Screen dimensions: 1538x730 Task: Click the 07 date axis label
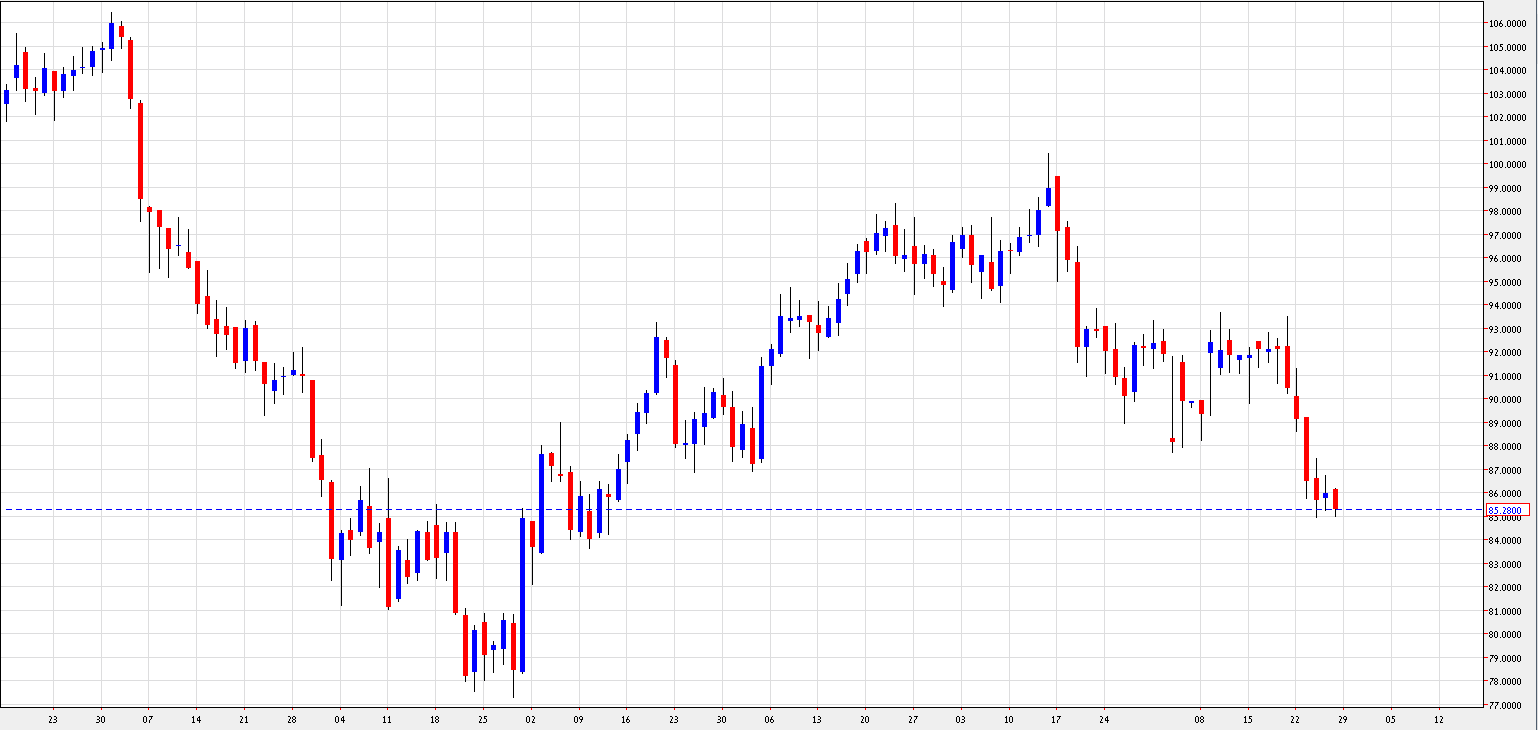[x=148, y=719]
